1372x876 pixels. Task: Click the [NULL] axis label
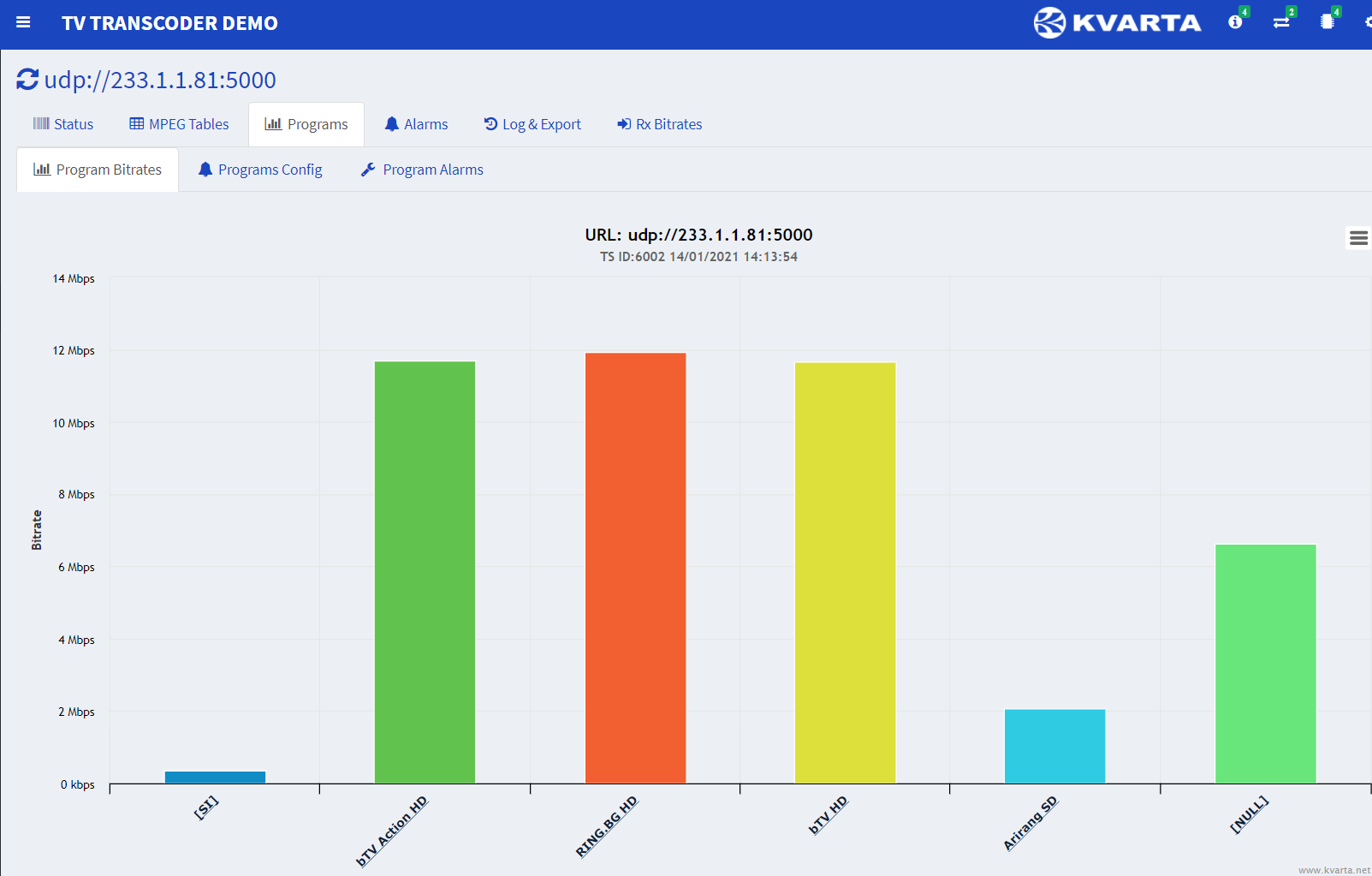coord(1249,814)
